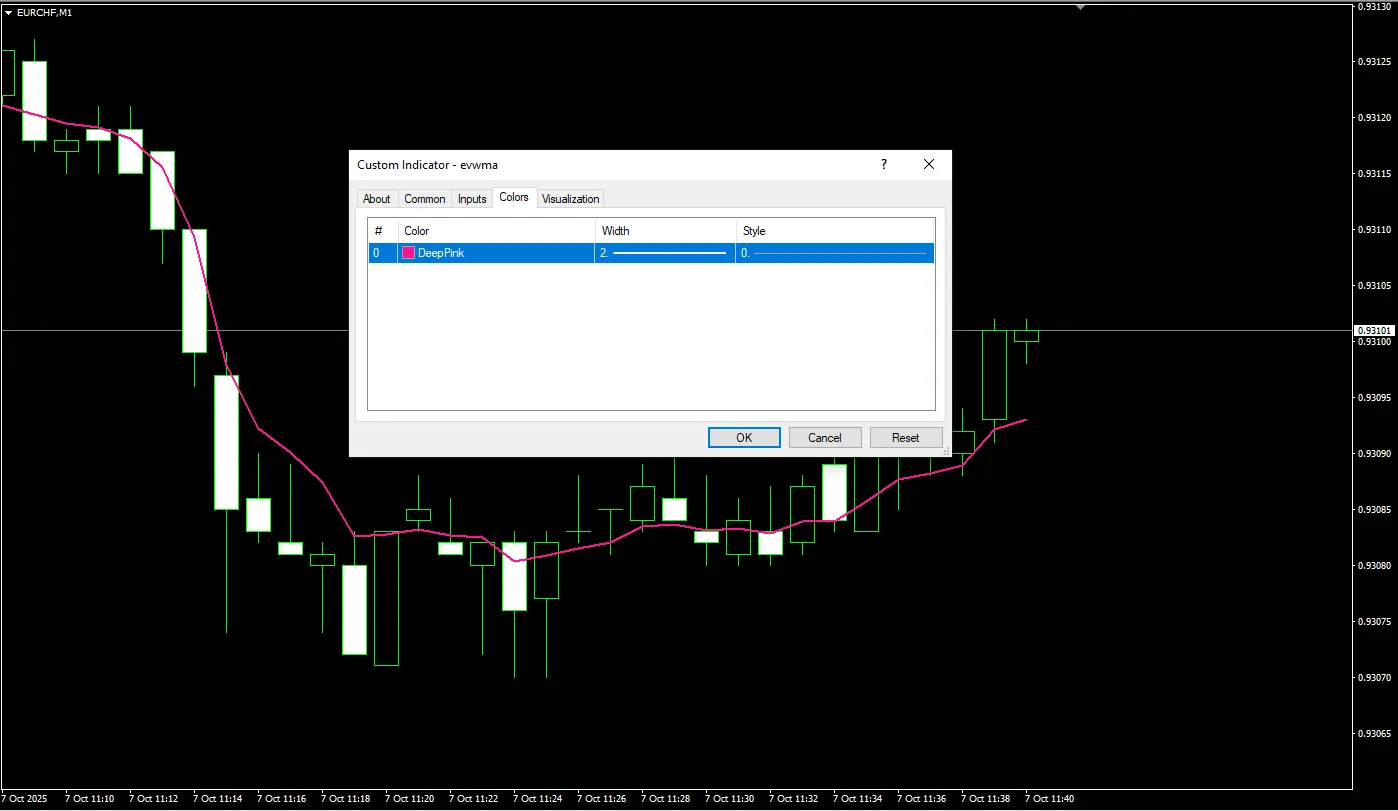Click the help question mark icon
The width and height of the screenshot is (1398, 811).
[883, 164]
